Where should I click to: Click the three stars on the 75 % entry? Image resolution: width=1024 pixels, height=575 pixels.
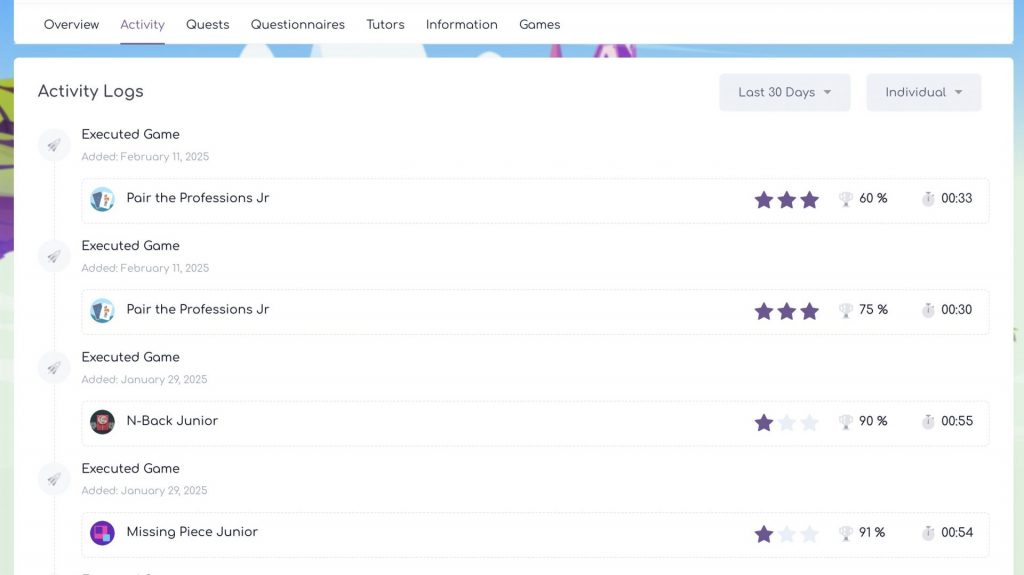click(786, 311)
